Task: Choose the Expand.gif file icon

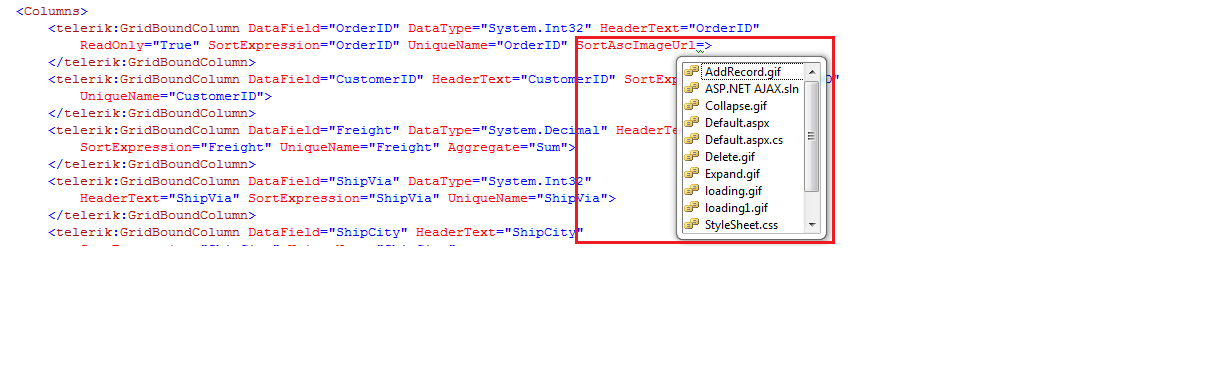Action: point(692,174)
